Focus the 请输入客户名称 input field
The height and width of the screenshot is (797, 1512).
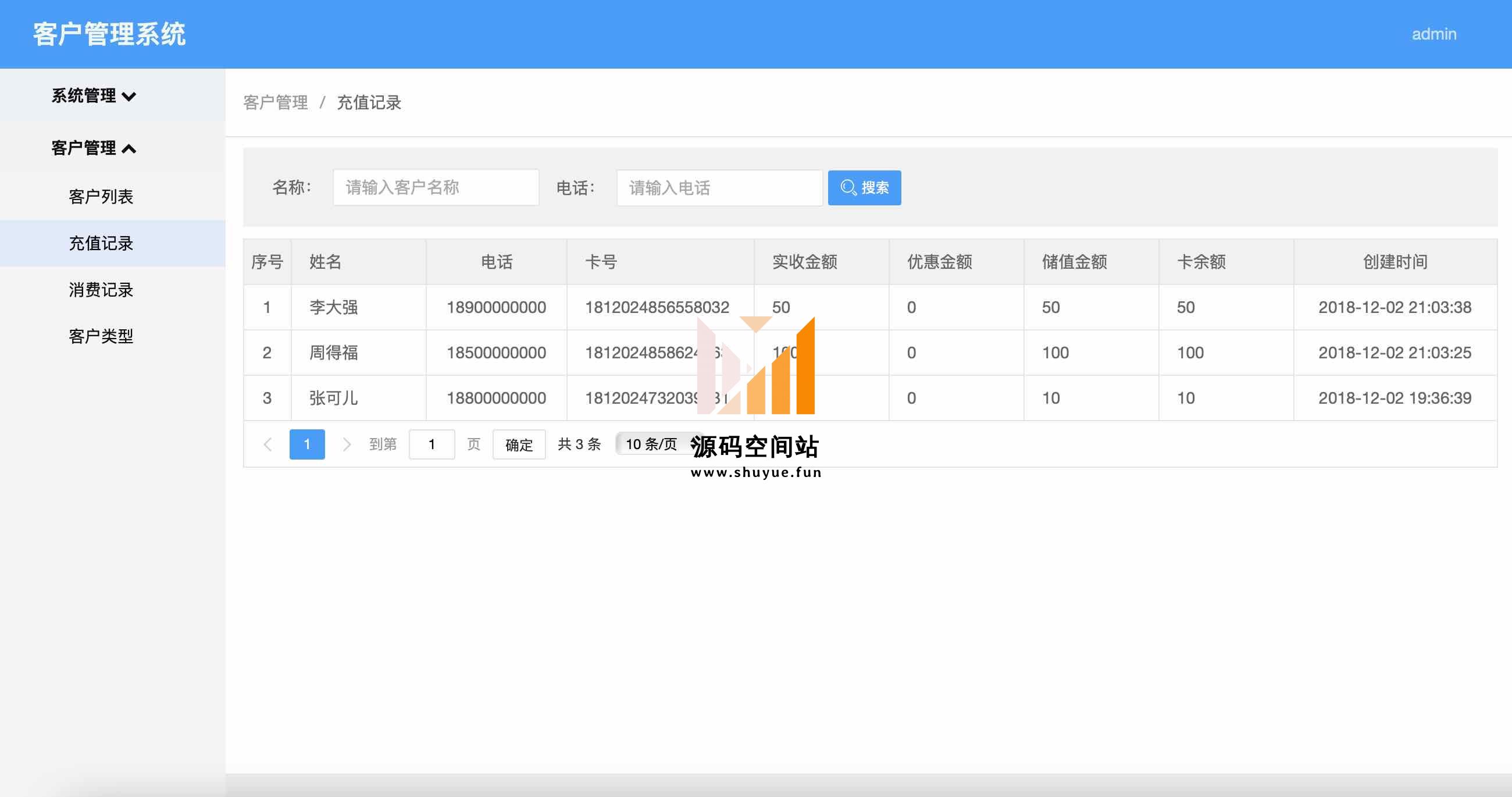tap(436, 187)
